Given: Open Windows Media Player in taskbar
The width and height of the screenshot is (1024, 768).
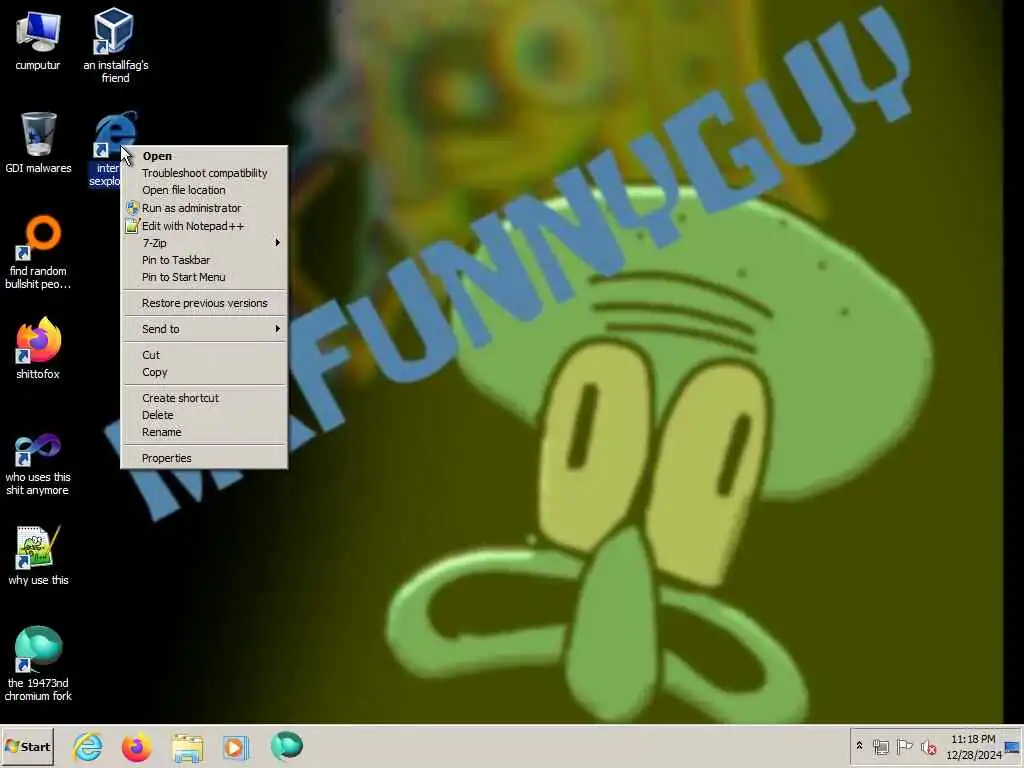Looking at the screenshot, I should [236, 746].
